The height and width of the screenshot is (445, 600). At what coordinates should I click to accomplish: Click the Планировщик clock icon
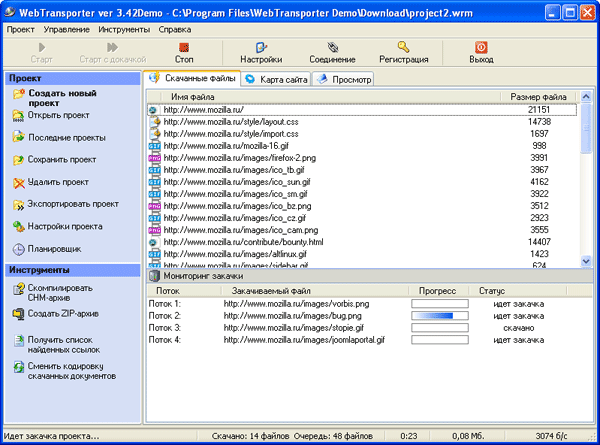[19, 249]
